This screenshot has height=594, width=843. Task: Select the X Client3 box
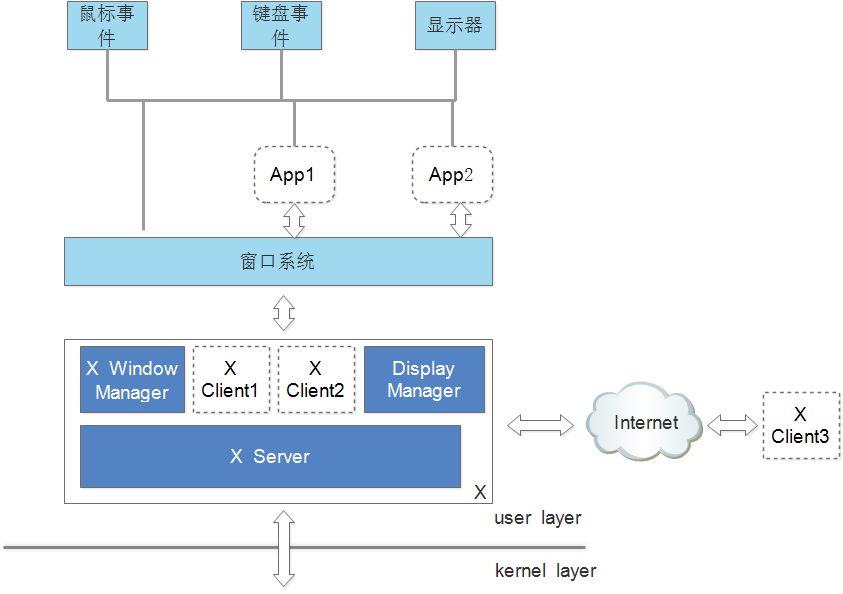coord(801,425)
